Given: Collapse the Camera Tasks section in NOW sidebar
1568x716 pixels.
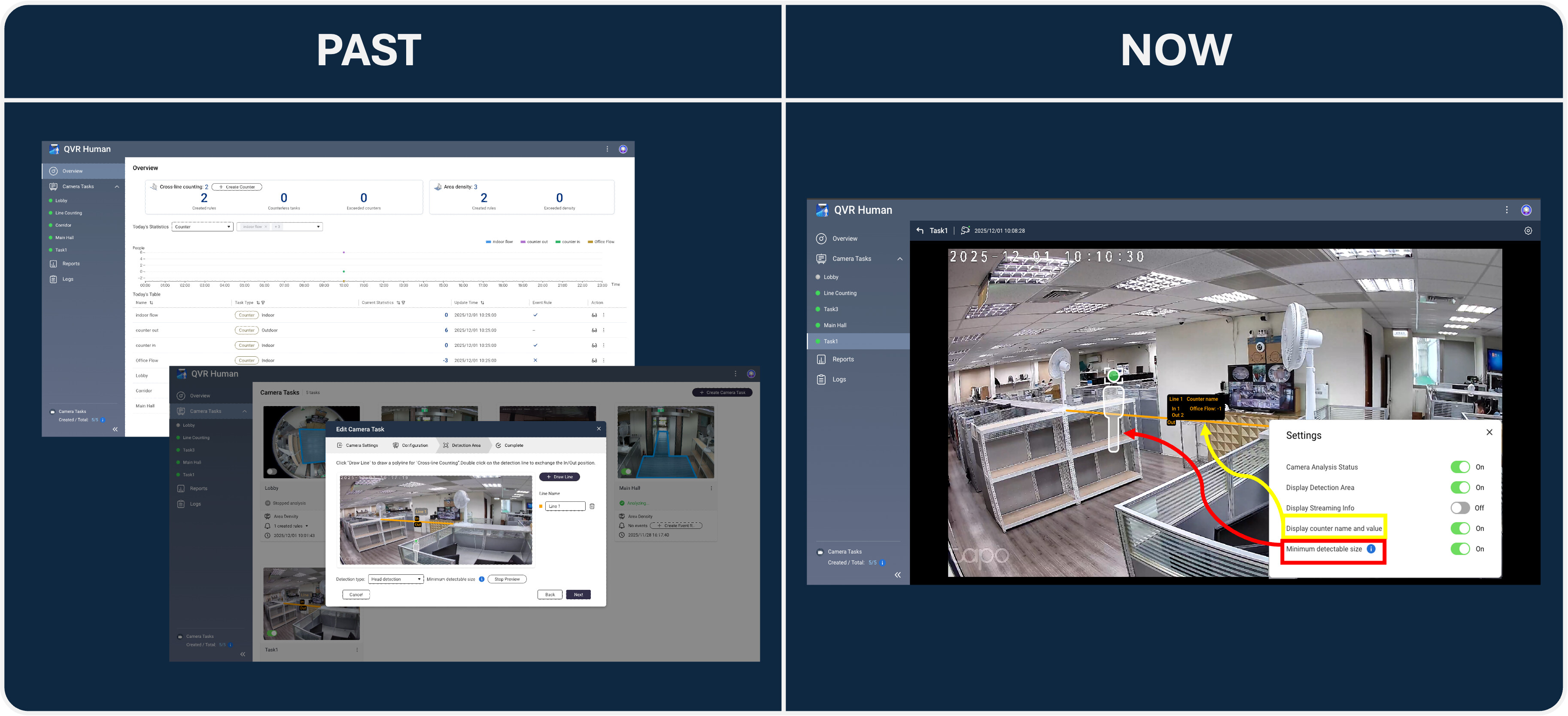Looking at the screenshot, I should pyautogui.click(x=899, y=259).
